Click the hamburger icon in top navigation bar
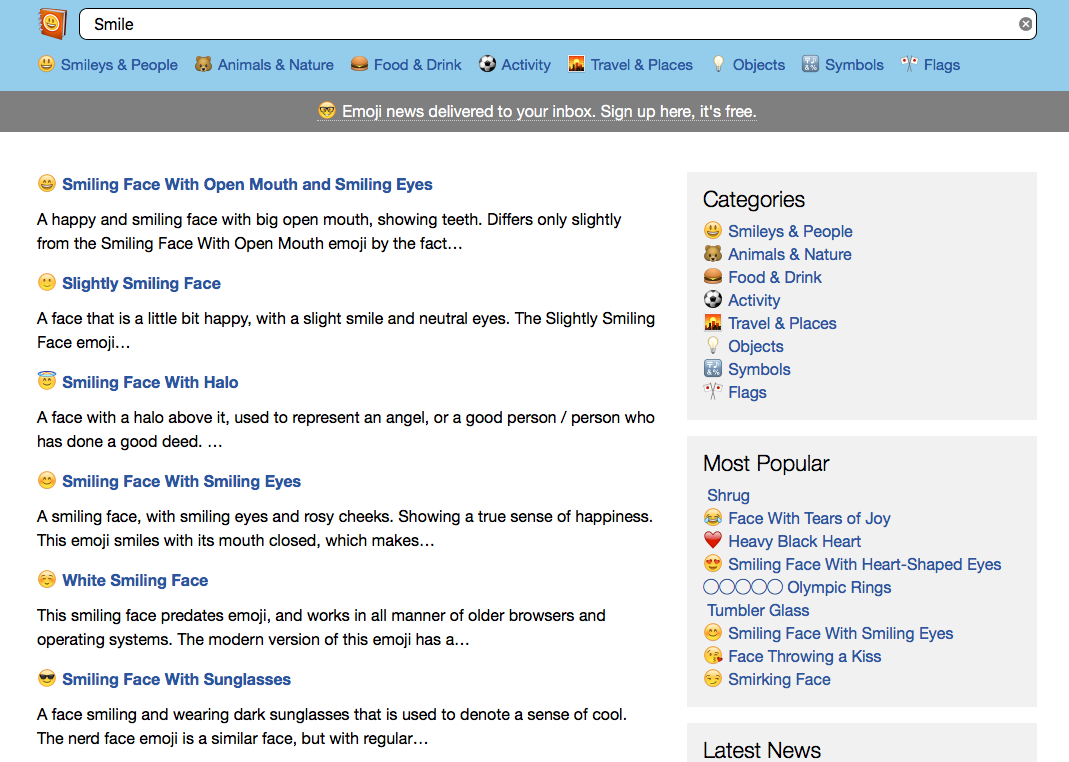Viewport: 1069px width, 762px height. [359, 64]
